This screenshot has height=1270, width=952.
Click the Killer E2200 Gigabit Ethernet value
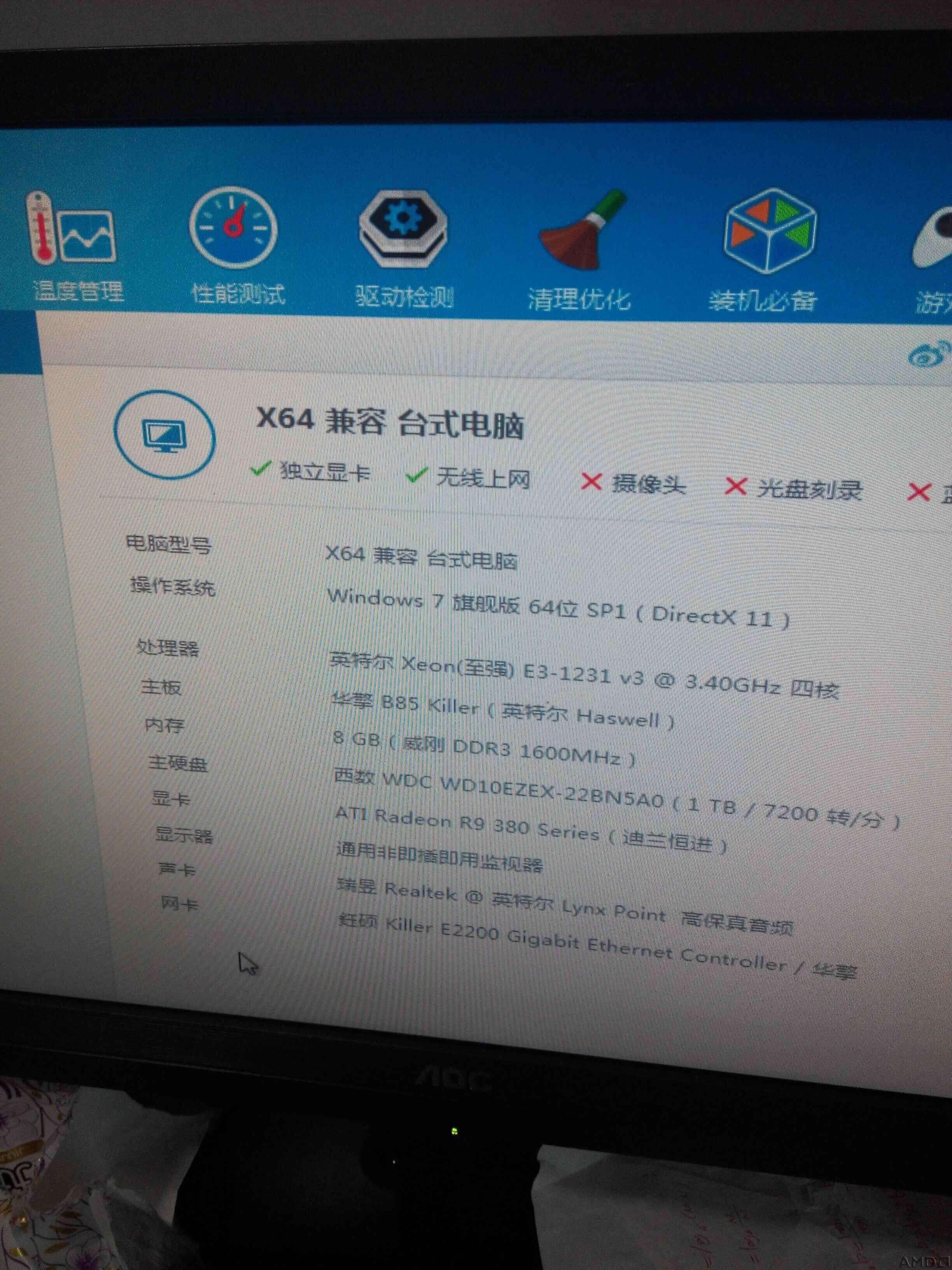pyautogui.click(x=597, y=945)
